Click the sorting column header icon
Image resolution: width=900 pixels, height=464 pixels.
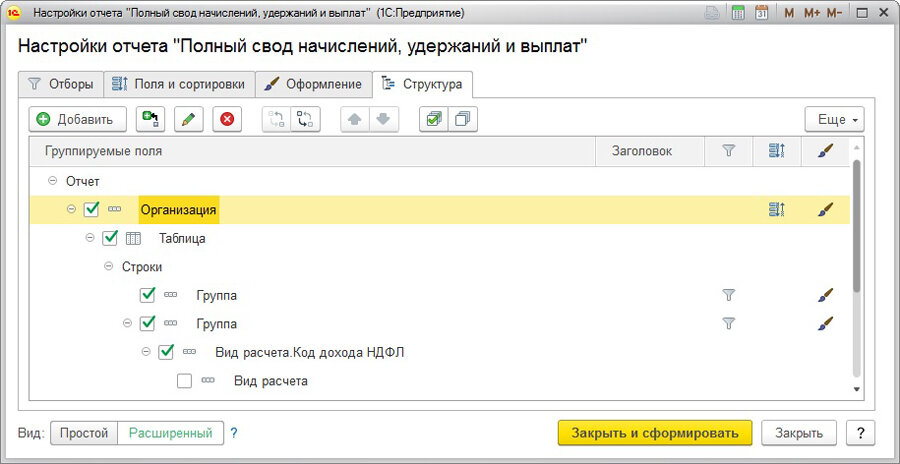[x=777, y=151]
